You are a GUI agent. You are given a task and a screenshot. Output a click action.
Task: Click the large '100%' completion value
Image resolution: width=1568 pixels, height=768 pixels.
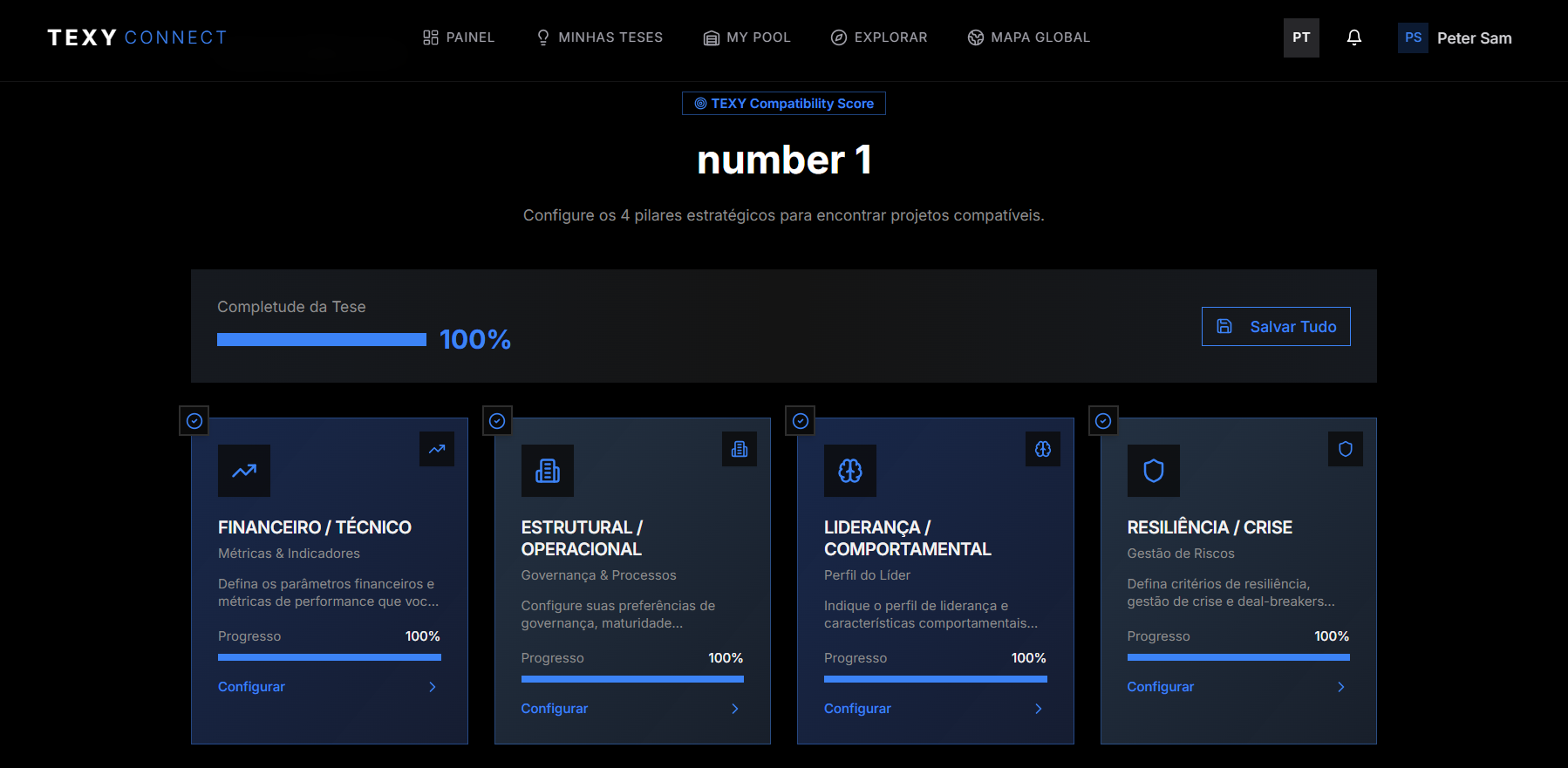[475, 339]
